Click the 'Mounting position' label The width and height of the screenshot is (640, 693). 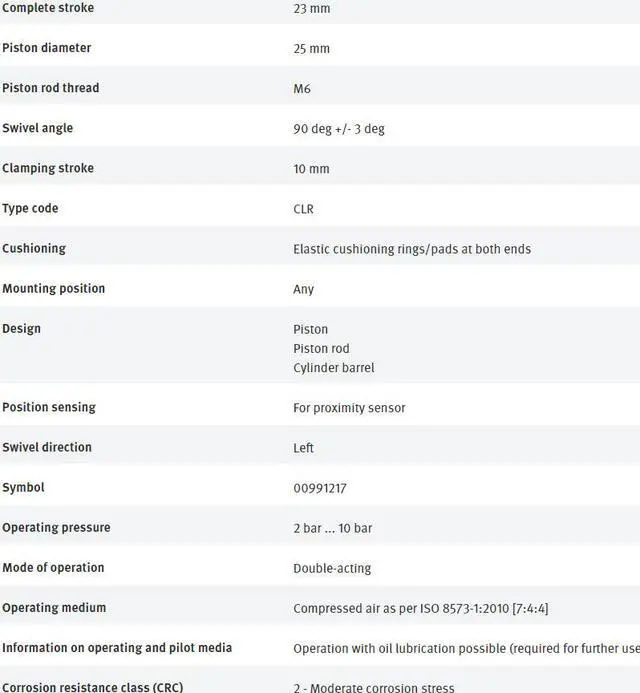click(x=53, y=288)
